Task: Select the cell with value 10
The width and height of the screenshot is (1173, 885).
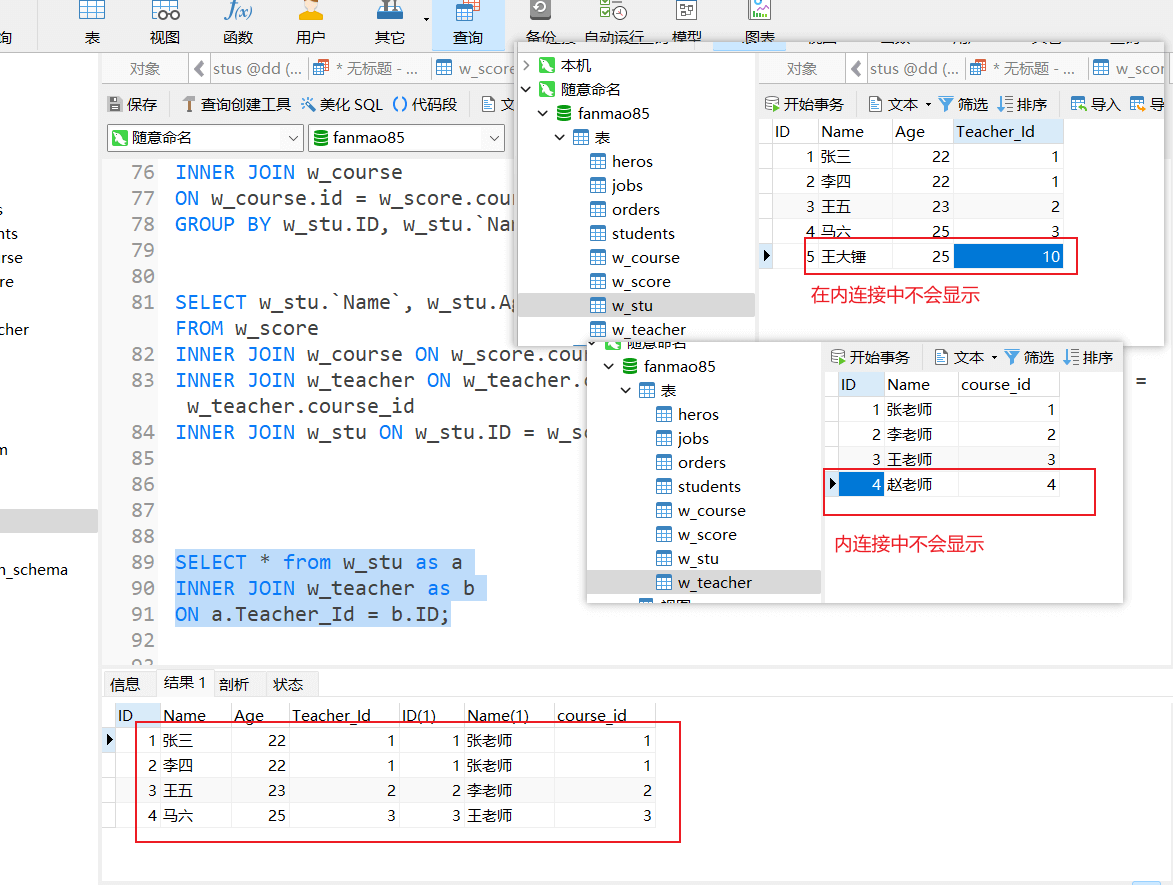Action: coord(1008,257)
